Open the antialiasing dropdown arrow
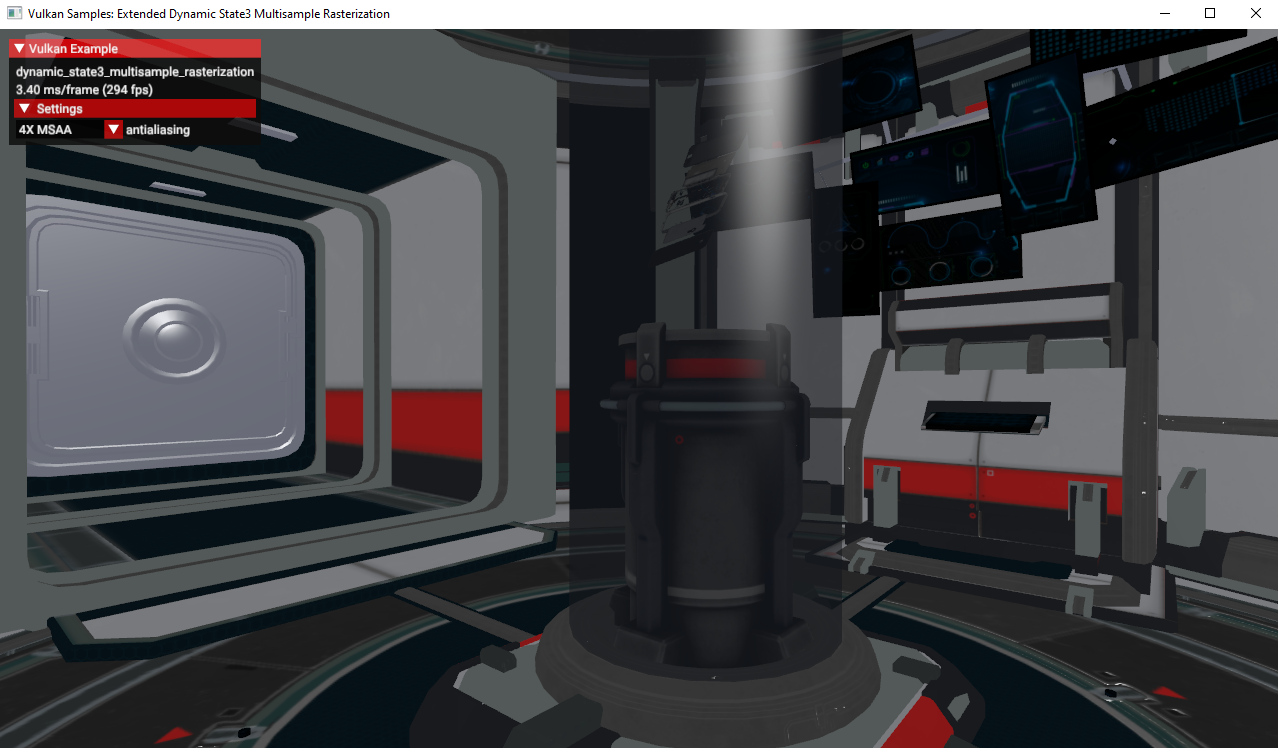 pos(114,130)
